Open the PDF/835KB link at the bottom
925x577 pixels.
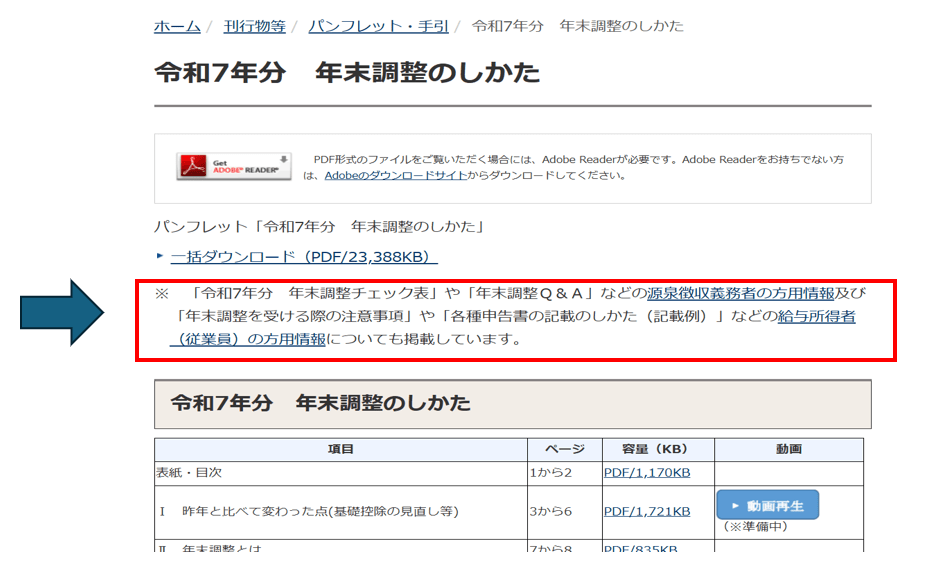(640, 549)
